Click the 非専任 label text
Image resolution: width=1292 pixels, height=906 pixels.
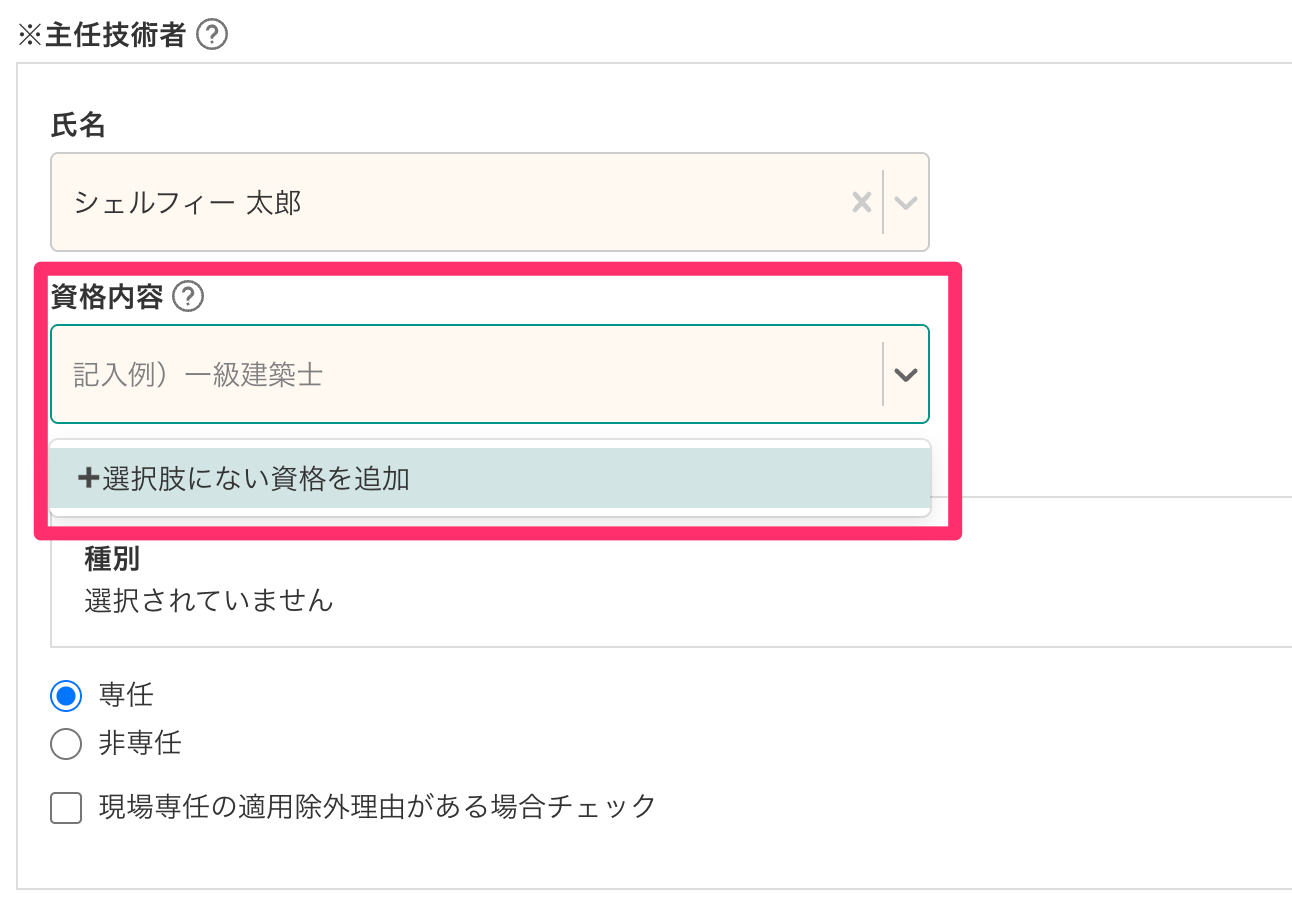click(x=140, y=744)
